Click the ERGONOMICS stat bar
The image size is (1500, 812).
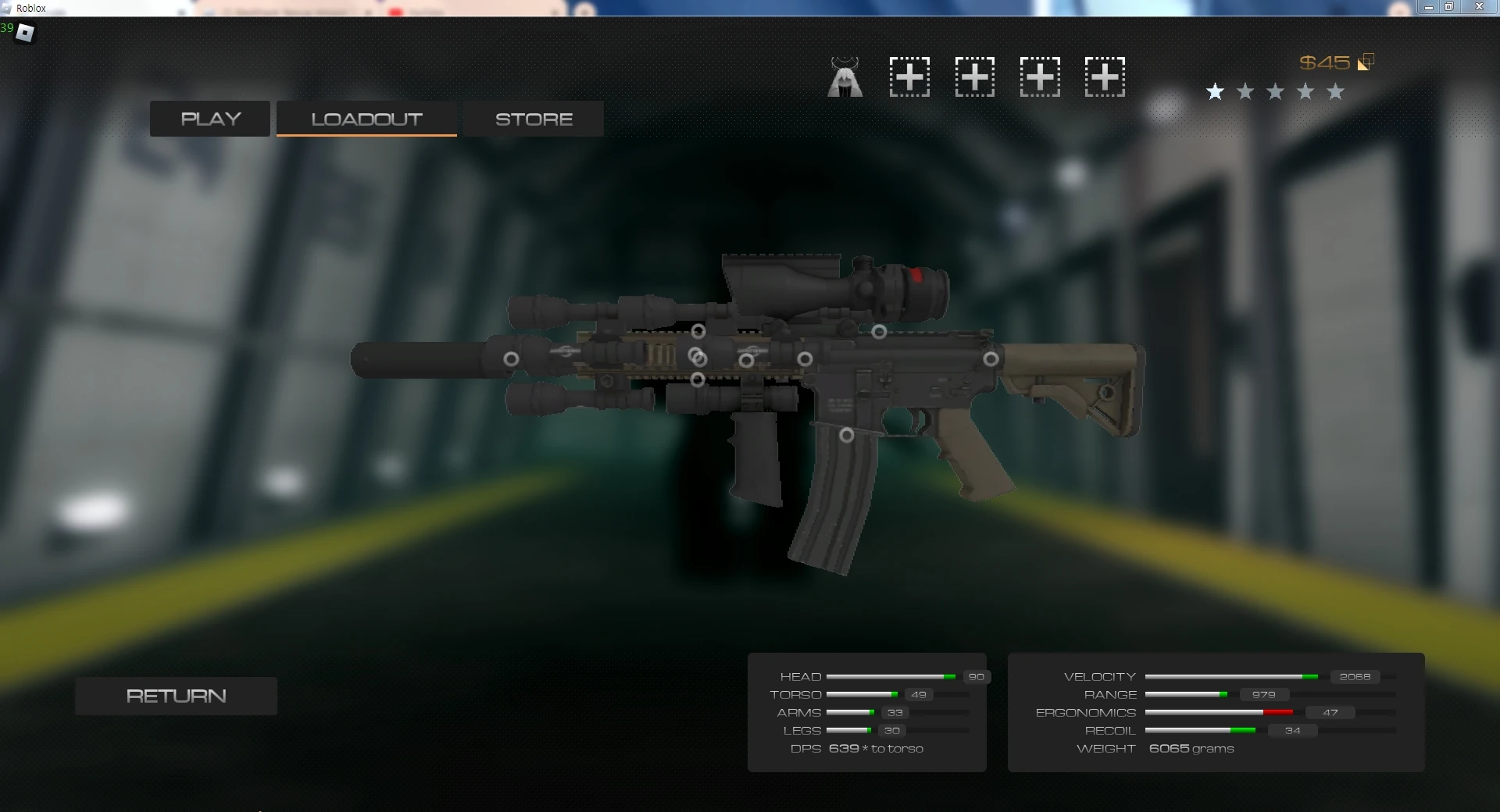[1219, 712]
